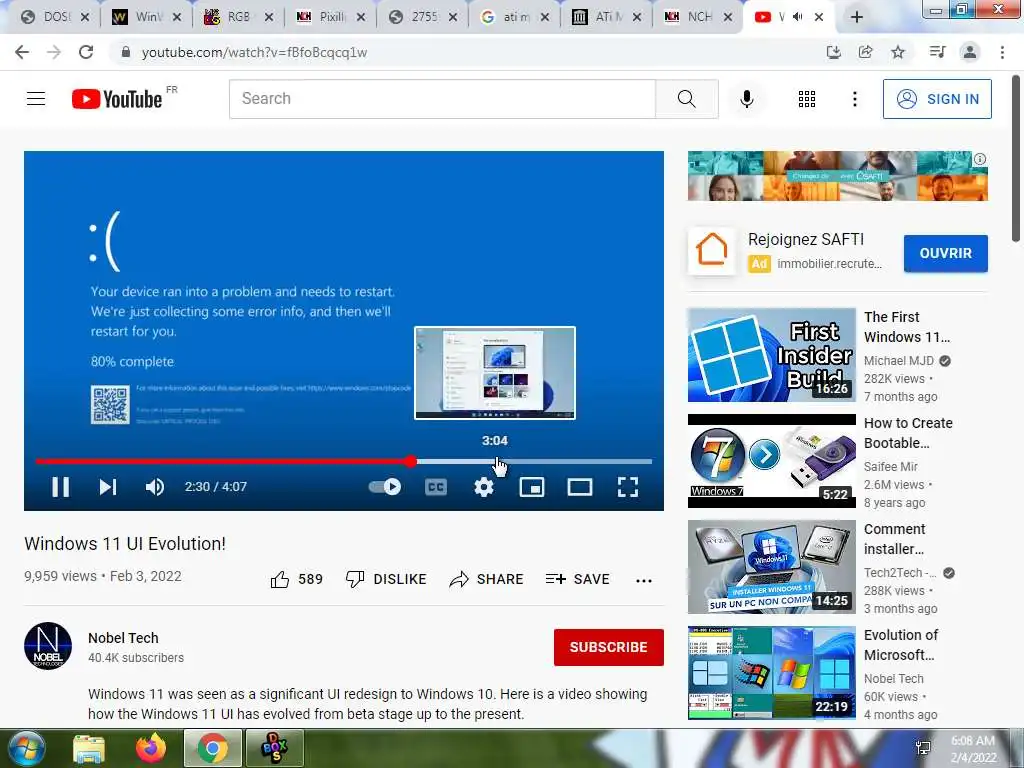Open more actions ellipsis under video
1024x768 pixels.
pyautogui.click(x=644, y=581)
